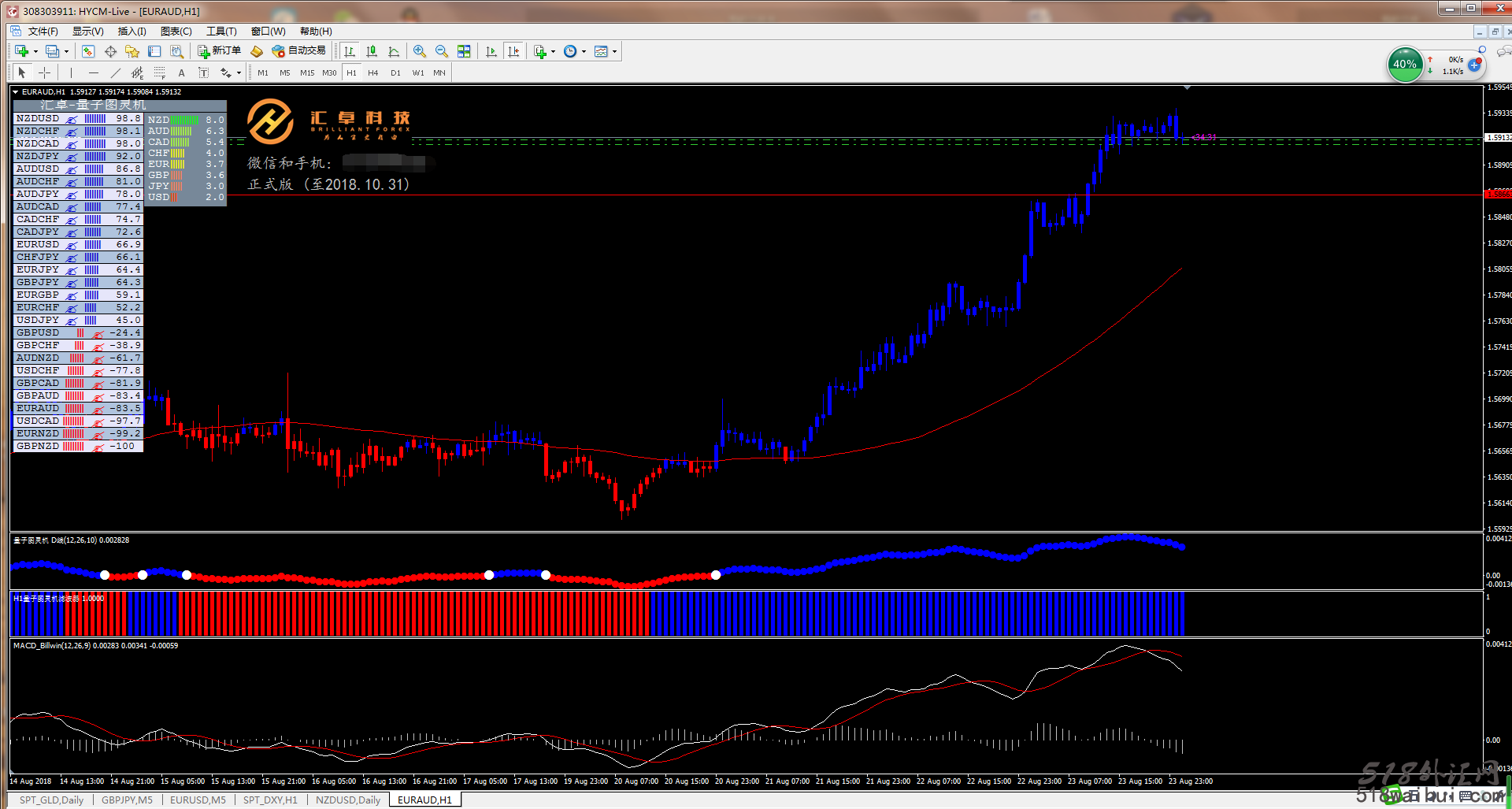Expand the Indicators dropdown arrow

tap(553, 52)
